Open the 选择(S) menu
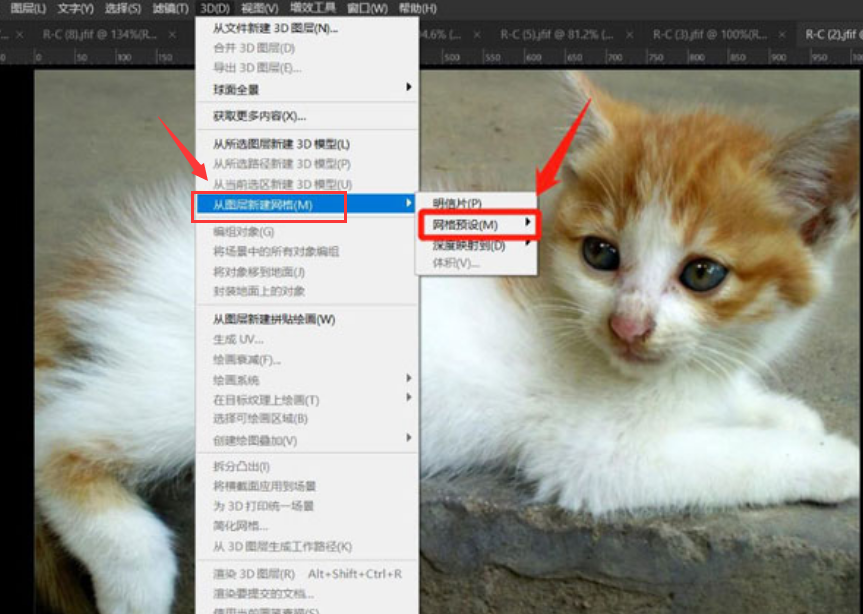This screenshot has width=863, height=614. point(123,8)
